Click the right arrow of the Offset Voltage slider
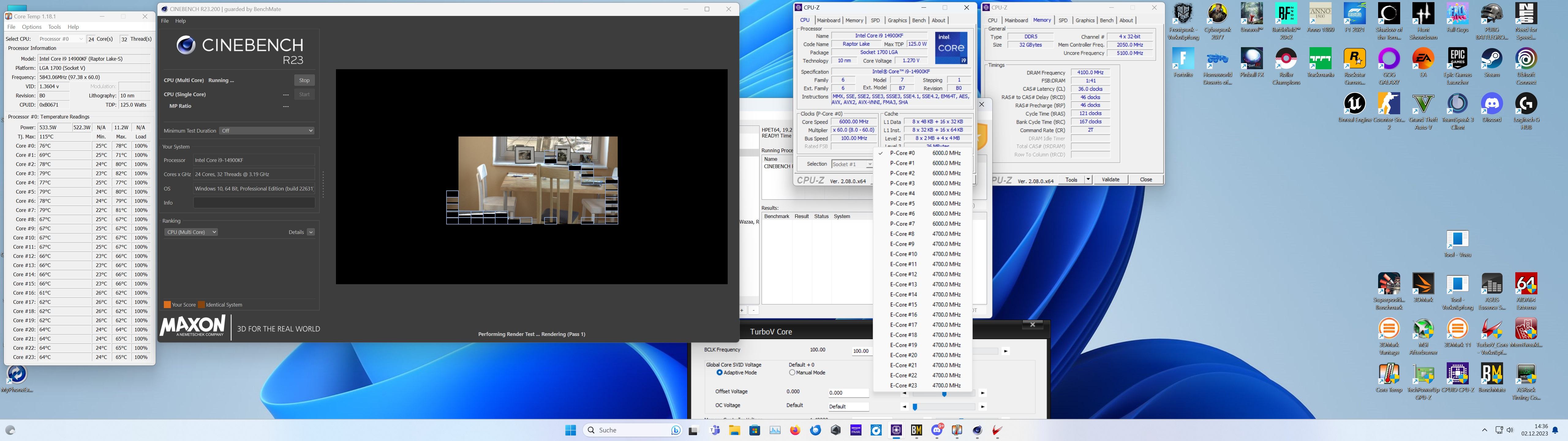The height and width of the screenshot is (441, 1568). (982, 393)
